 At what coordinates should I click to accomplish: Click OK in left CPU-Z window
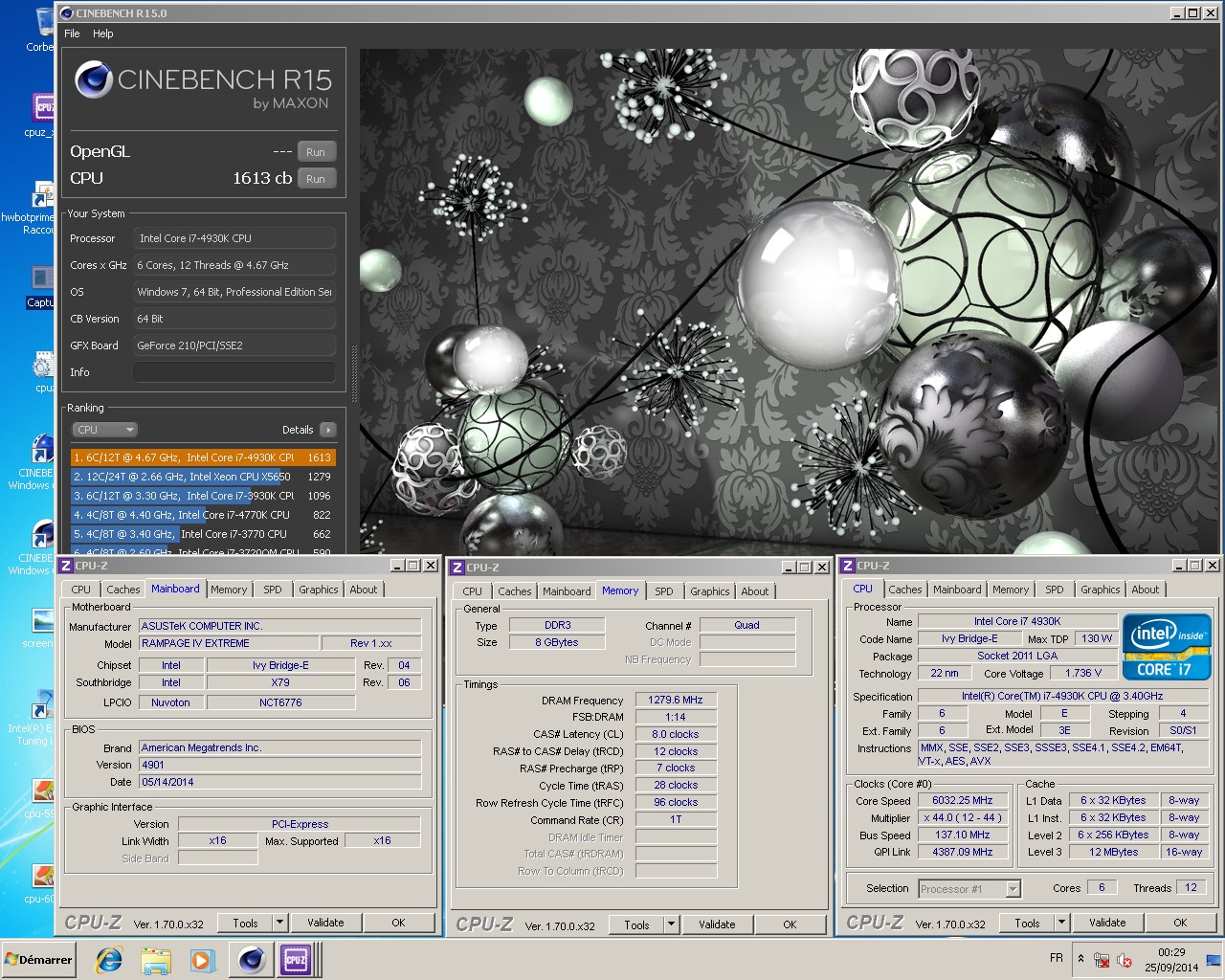(x=398, y=923)
